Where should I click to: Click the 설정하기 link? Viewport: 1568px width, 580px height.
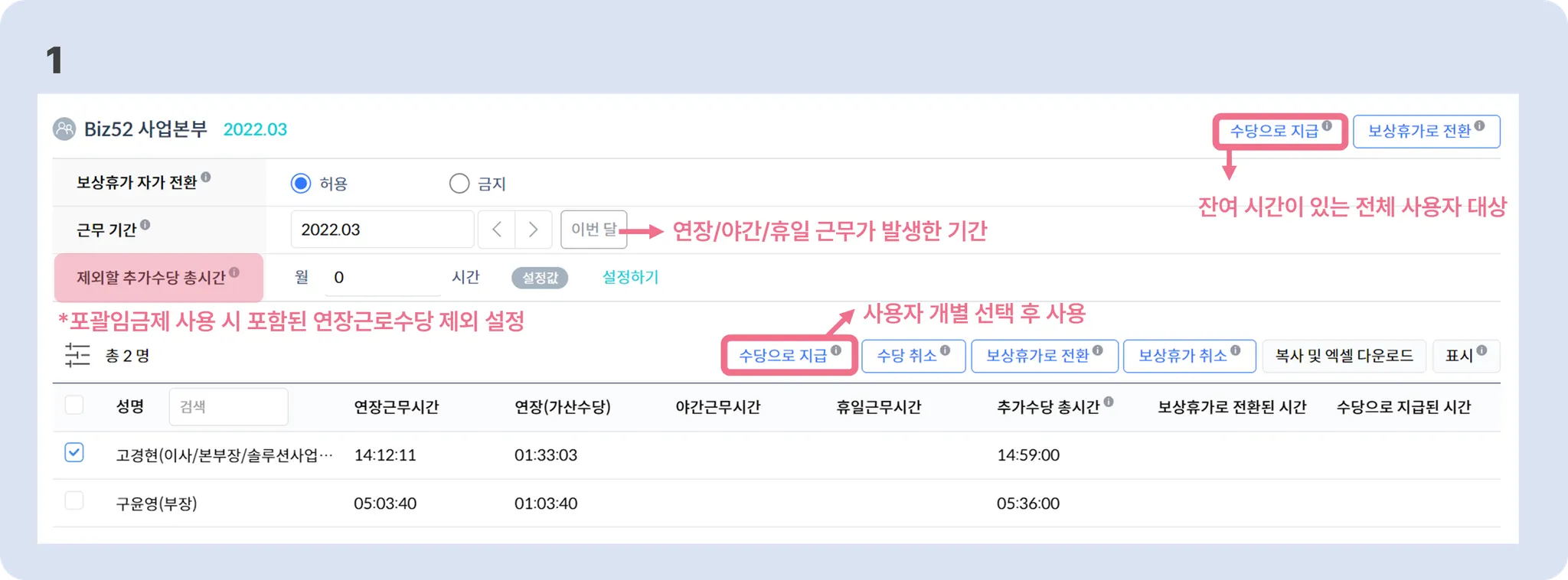[630, 277]
